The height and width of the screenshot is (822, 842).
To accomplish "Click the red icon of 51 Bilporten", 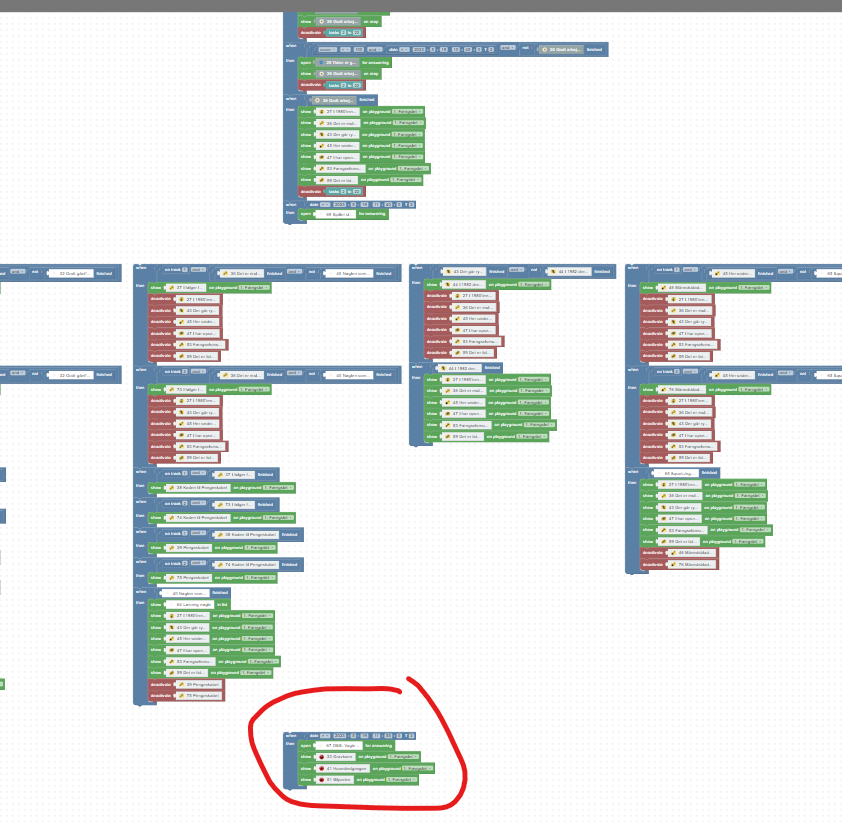I will click(322, 780).
